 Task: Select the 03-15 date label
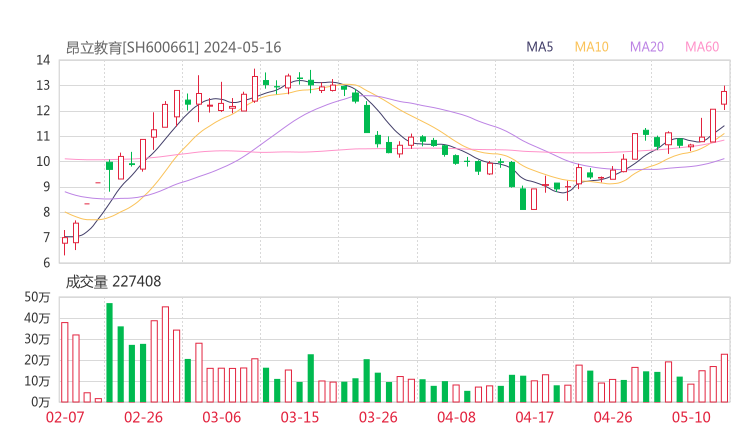point(300,417)
